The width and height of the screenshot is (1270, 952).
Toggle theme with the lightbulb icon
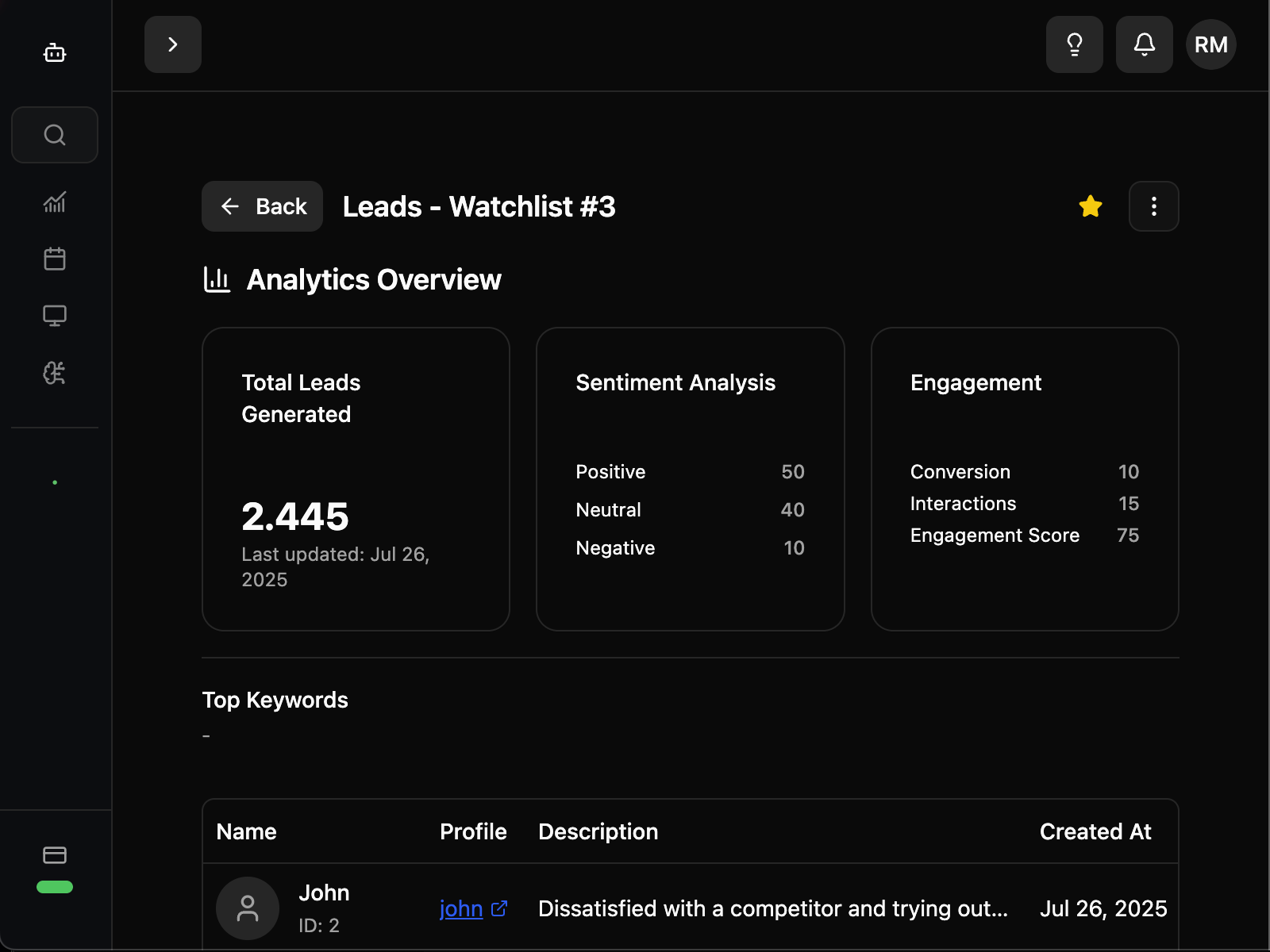1075,44
